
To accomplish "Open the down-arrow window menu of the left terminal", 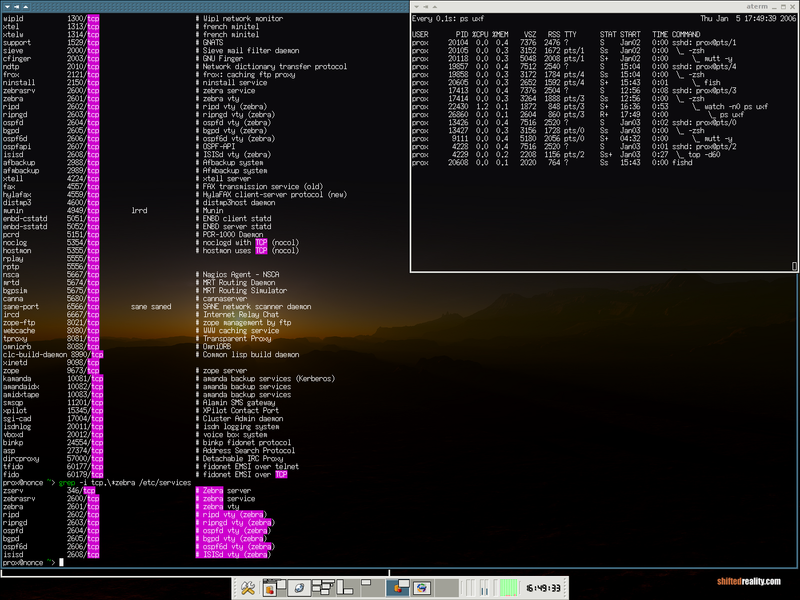I will pyautogui.click(x=7, y=7).
